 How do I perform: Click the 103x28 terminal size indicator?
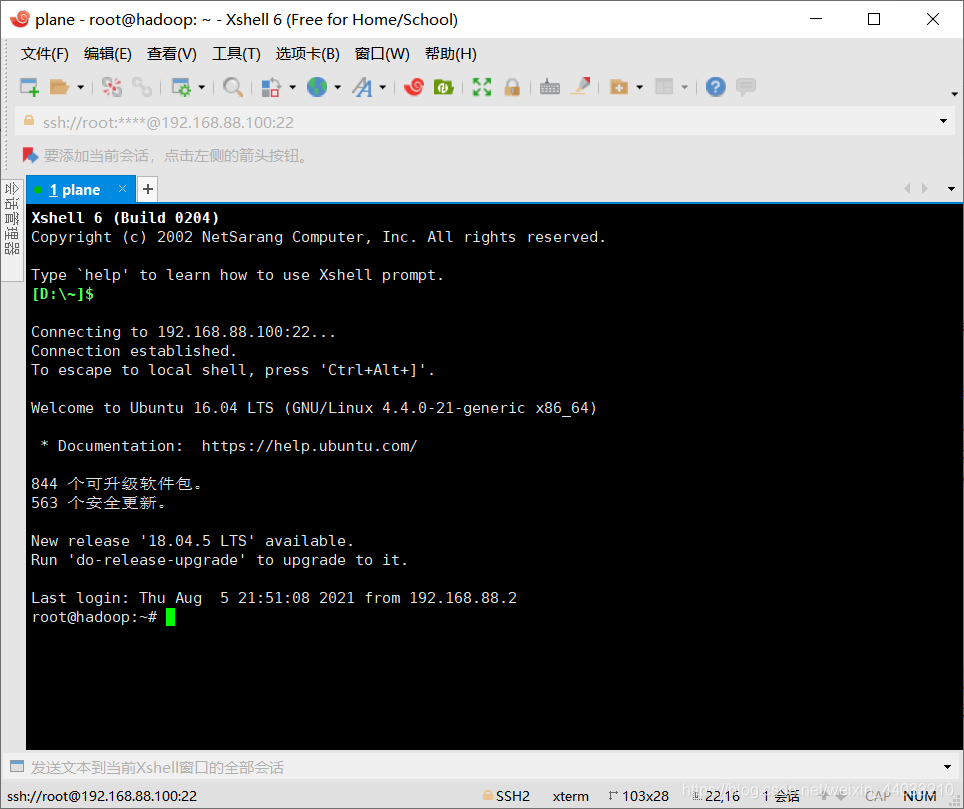tap(639, 796)
